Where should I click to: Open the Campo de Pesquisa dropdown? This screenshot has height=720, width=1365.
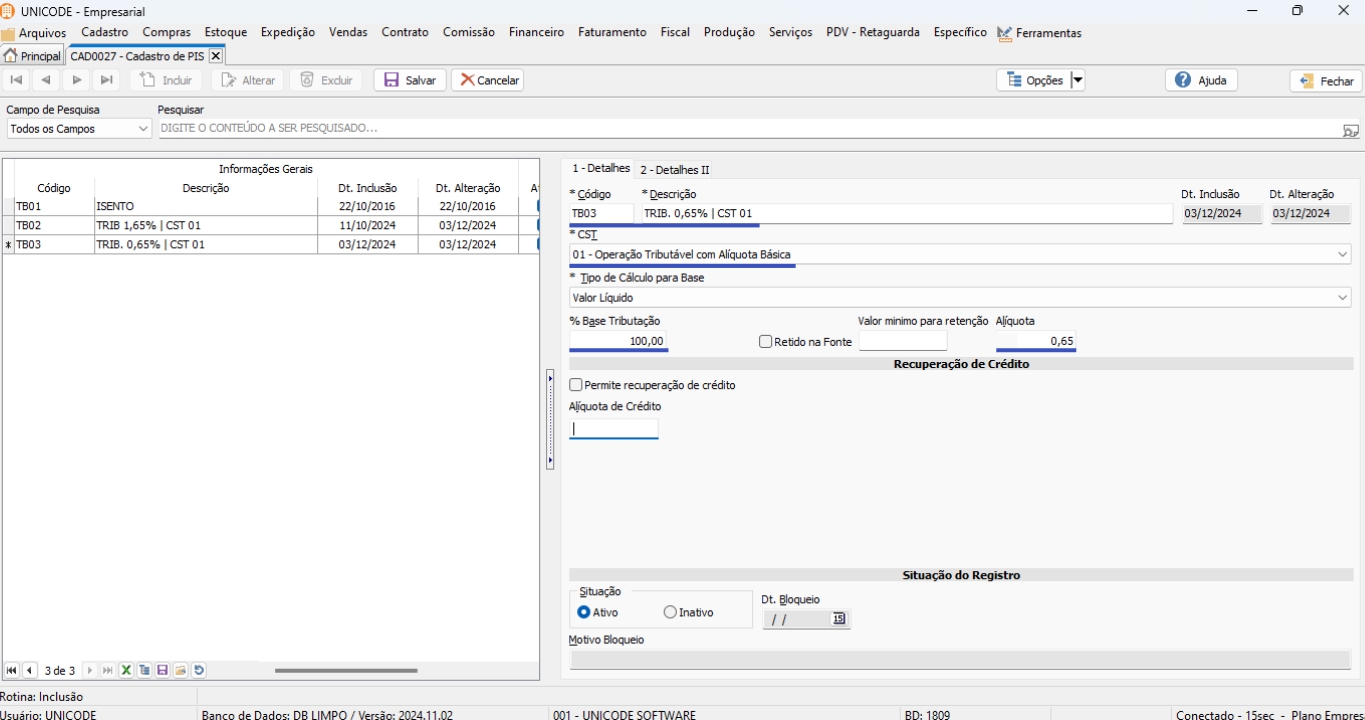[x=142, y=129]
